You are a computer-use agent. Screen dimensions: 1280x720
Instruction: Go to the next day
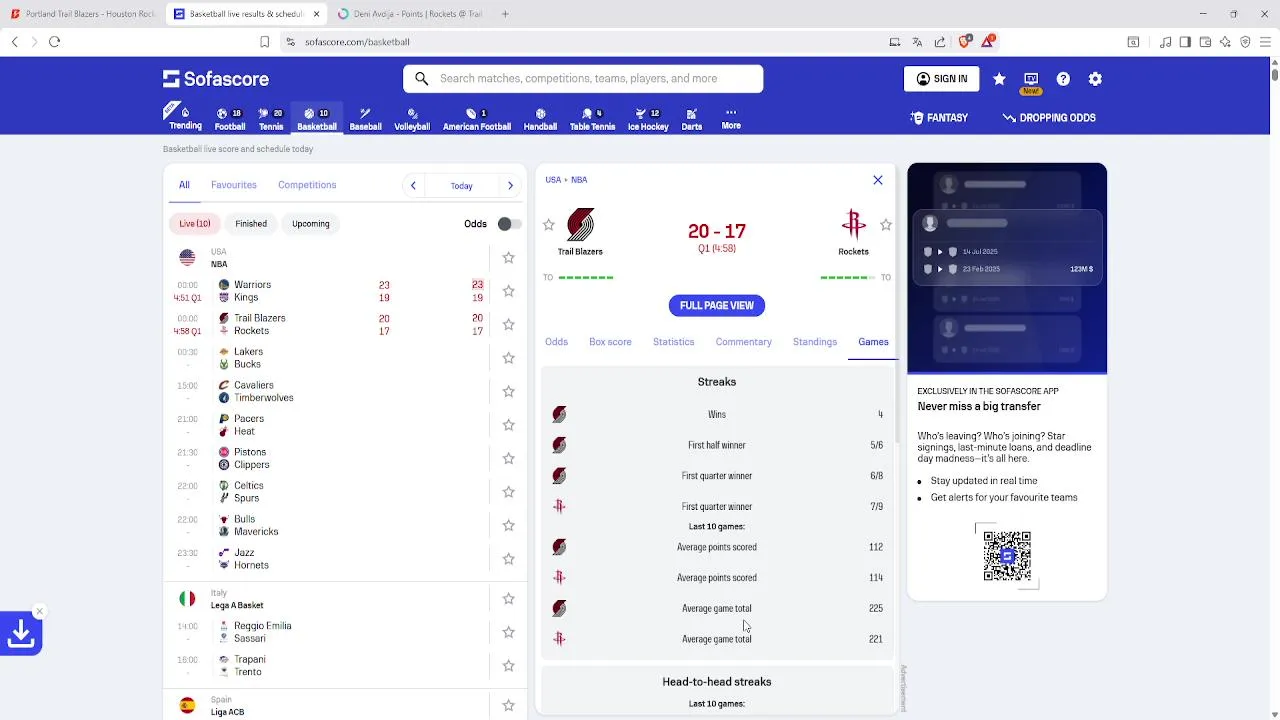(510, 185)
